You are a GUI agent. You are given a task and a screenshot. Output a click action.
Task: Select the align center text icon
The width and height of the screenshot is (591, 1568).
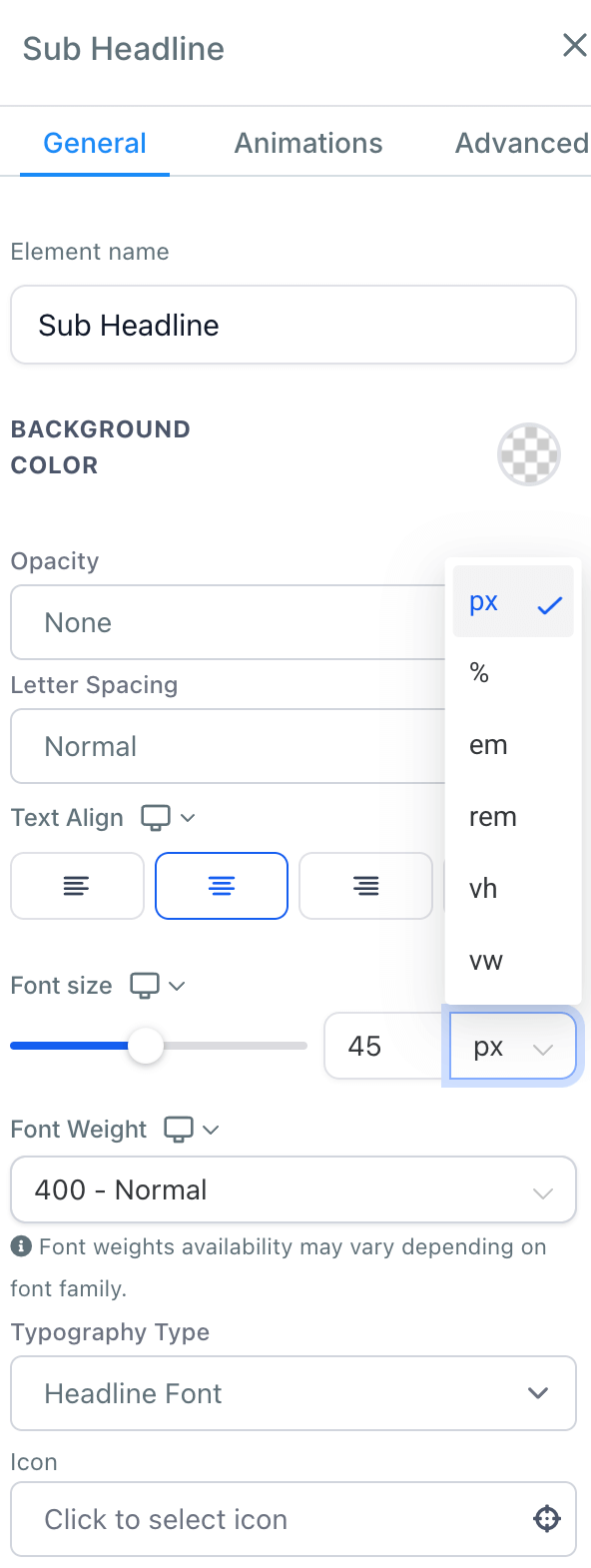point(222,886)
